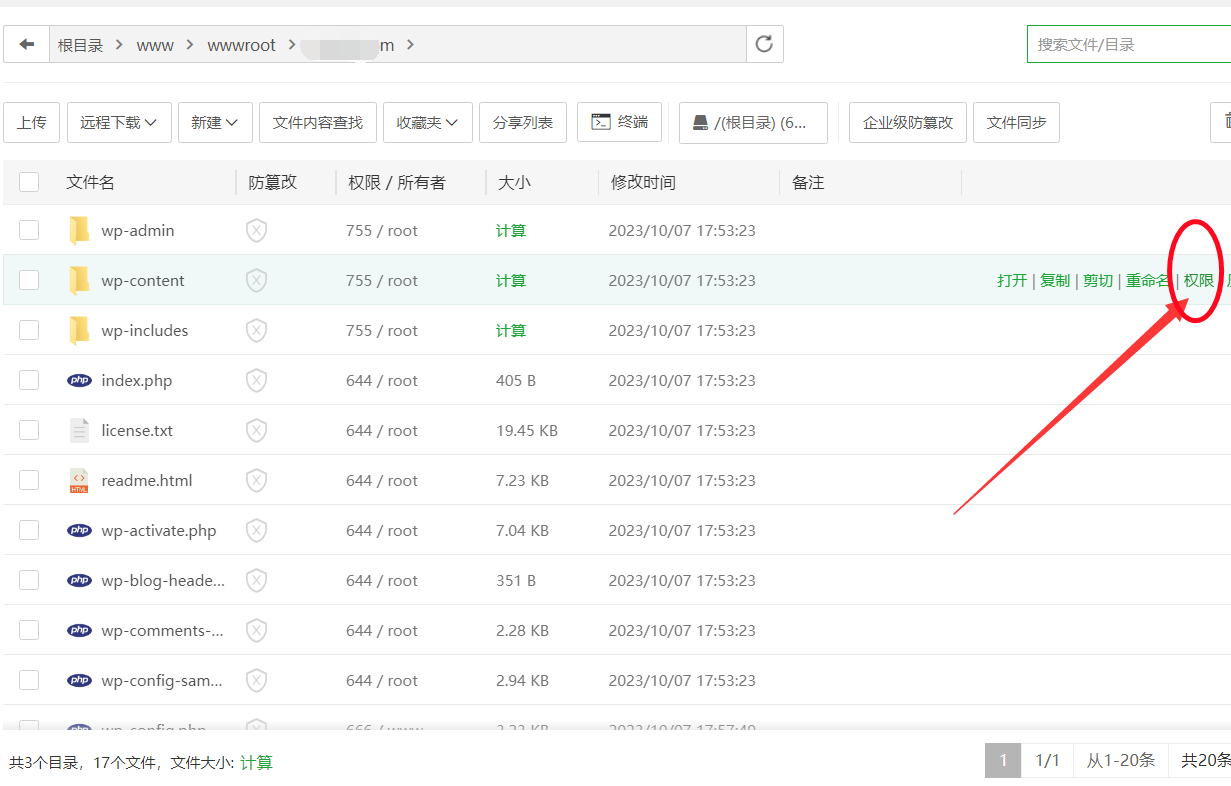Click the anti-tamper shield for wp-content
This screenshot has width=1231, height=786.
[x=257, y=281]
